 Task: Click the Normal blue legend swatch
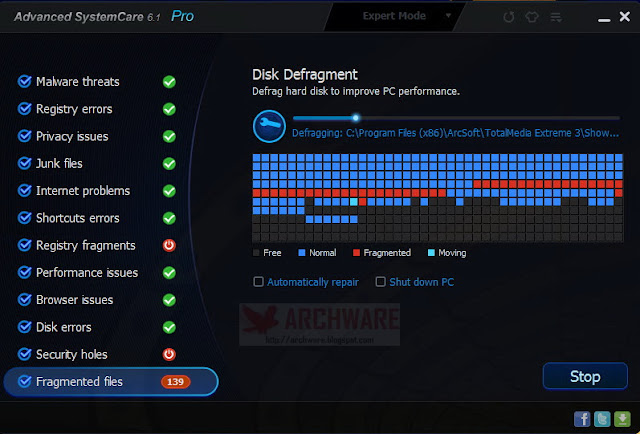pyautogui.click(x=302, y=253)
